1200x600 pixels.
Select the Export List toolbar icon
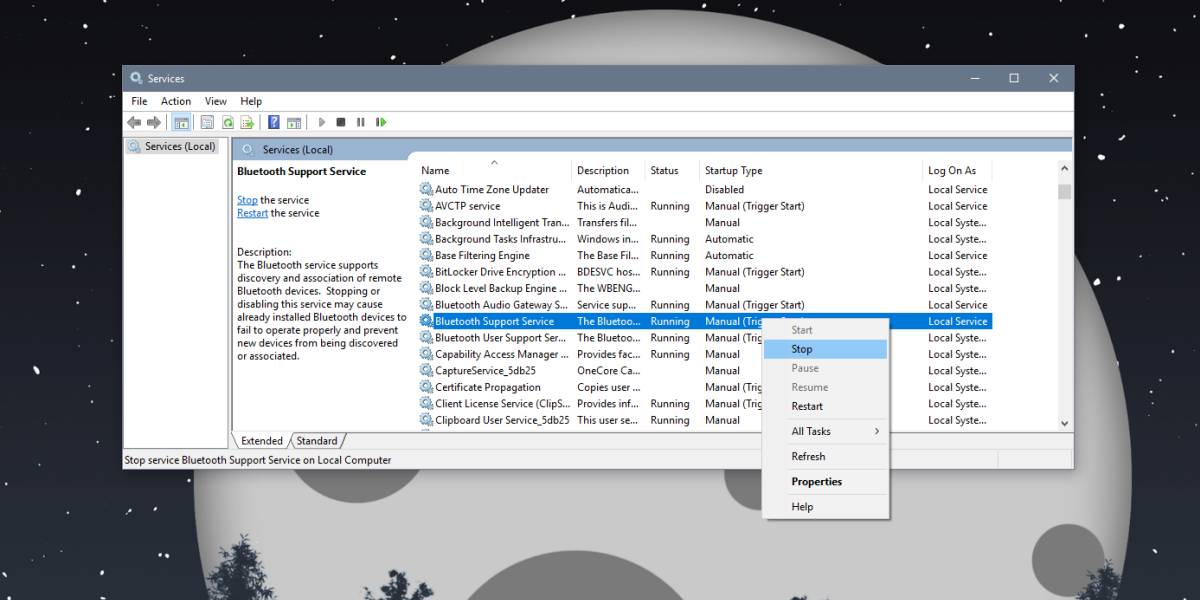[x=250, y=122]
